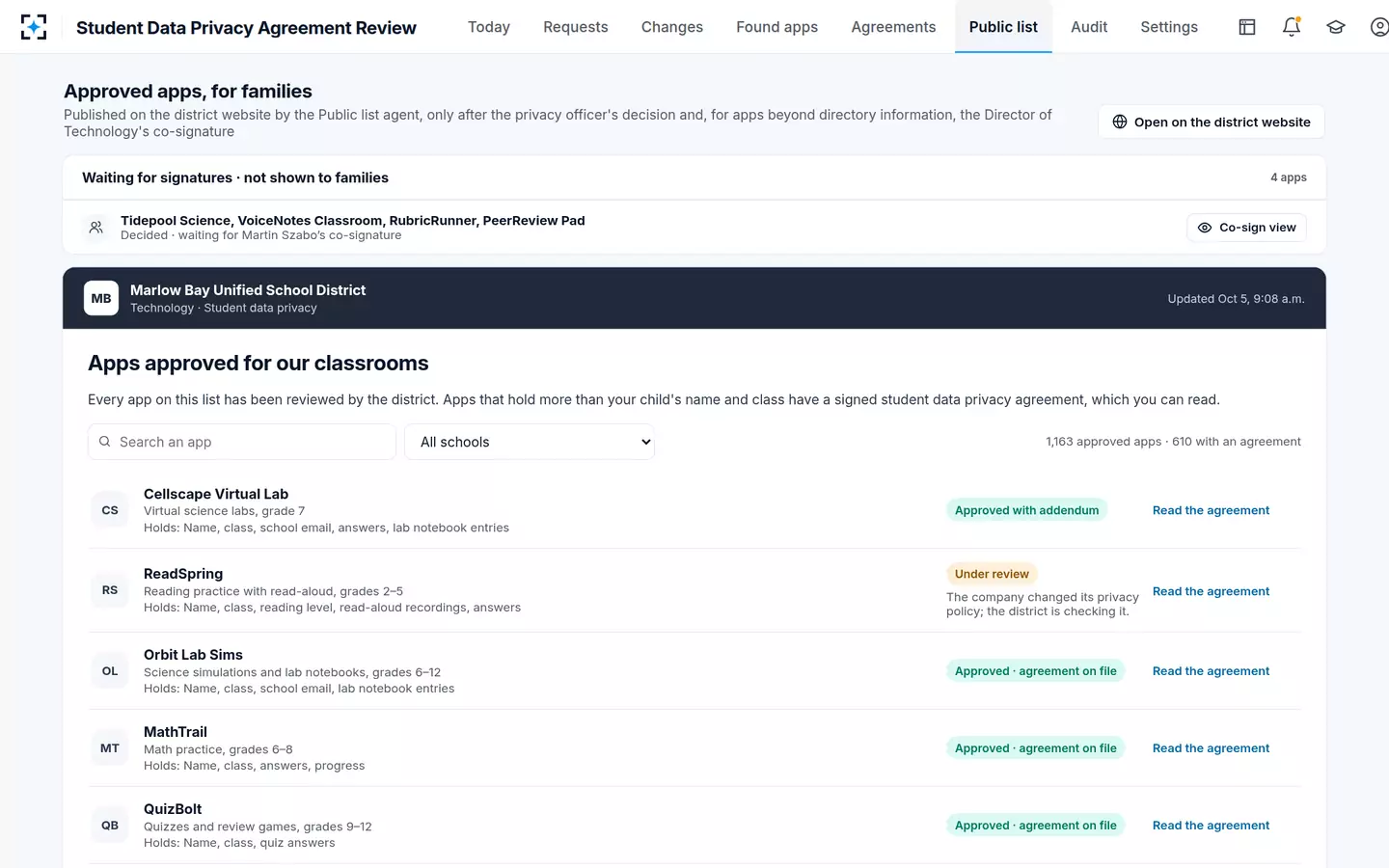
Task: Switch to the Today tab
Action: [x=489, y=27]
